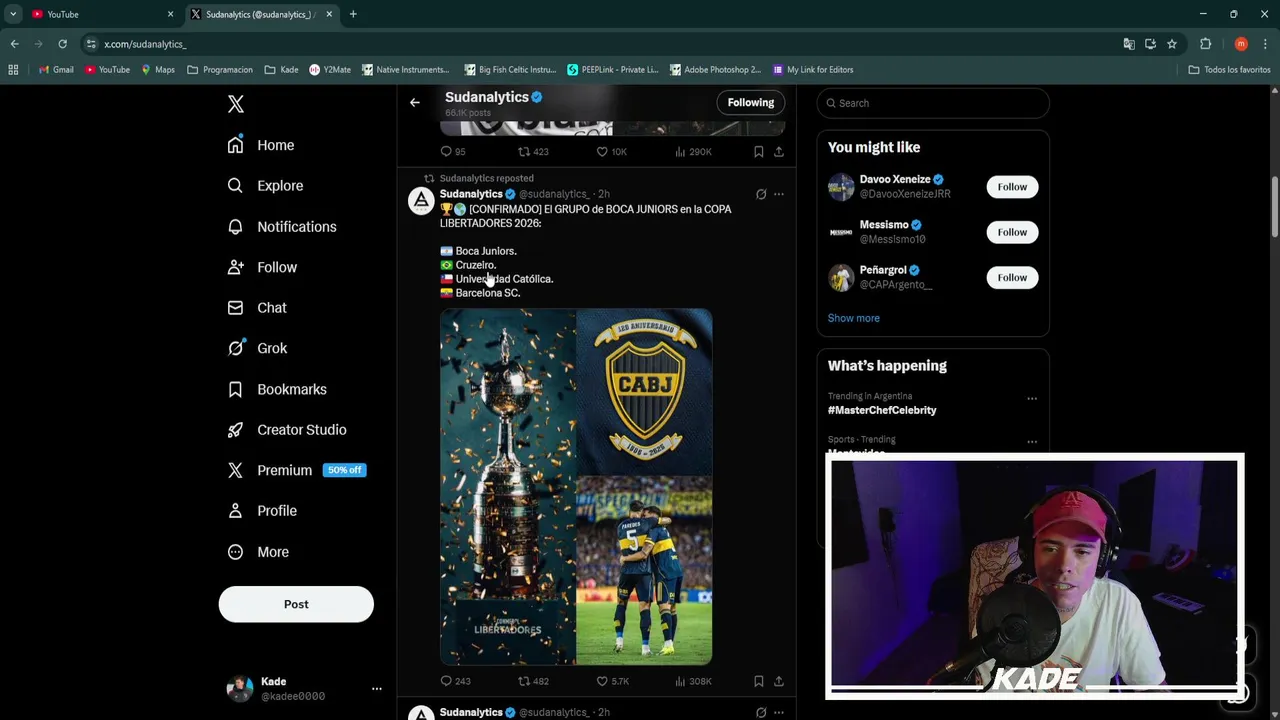1280x720 pixels.
Task: Open Chrome menu three dots
Action: coord(1265,44)
